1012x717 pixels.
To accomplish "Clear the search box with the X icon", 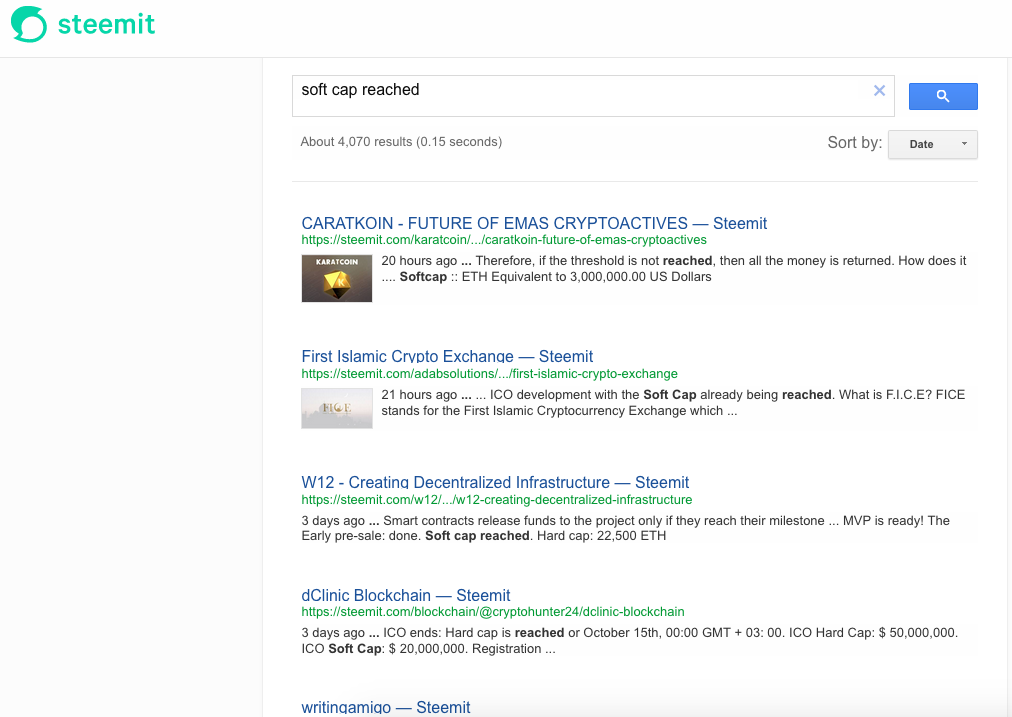I will [879, 91].
